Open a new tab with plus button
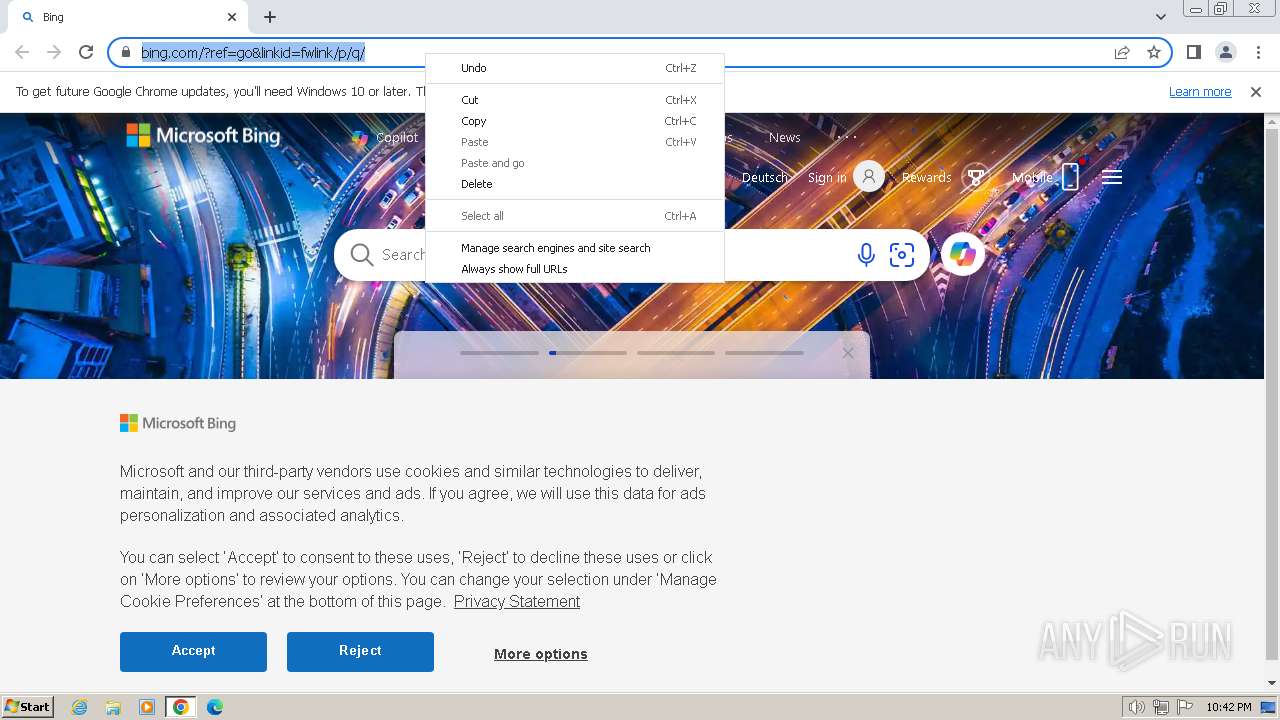 tap(270, 17)
